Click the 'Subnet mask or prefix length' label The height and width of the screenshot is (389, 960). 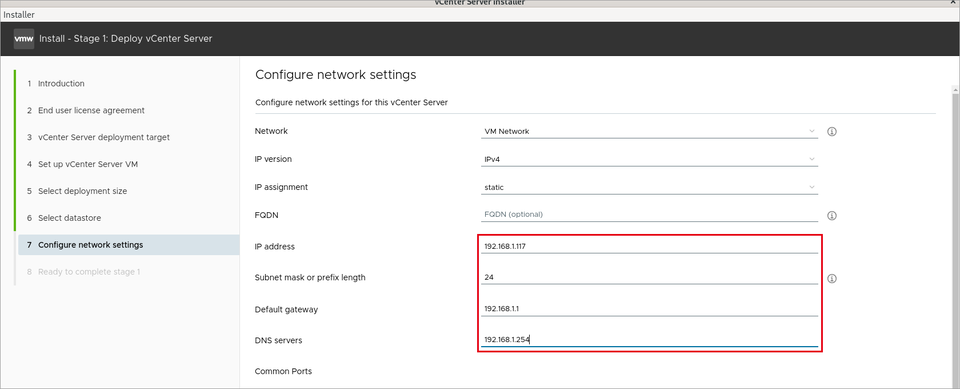[x=310, y=278]
